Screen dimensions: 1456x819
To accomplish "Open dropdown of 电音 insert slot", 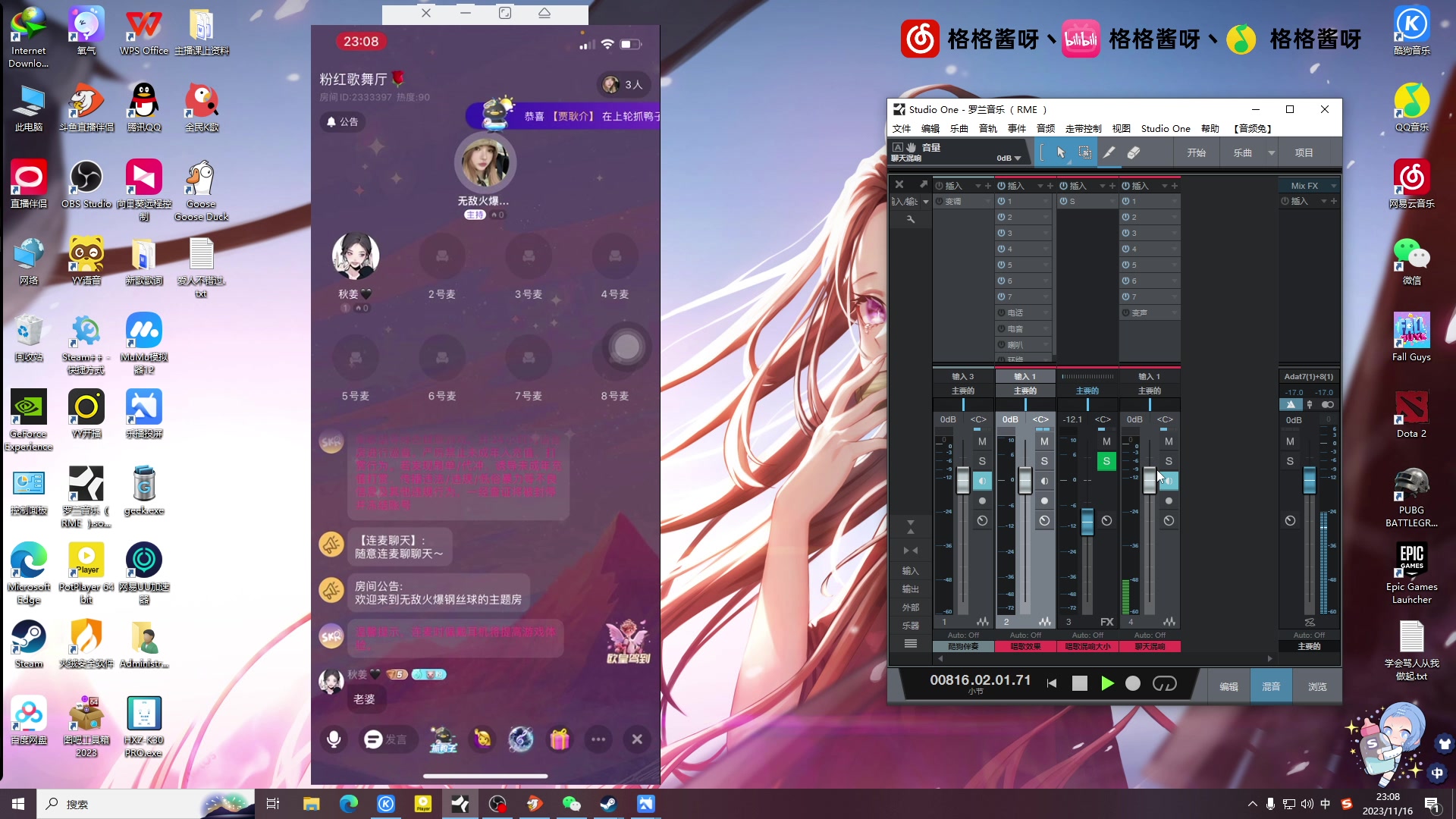I will point(1046,328).
